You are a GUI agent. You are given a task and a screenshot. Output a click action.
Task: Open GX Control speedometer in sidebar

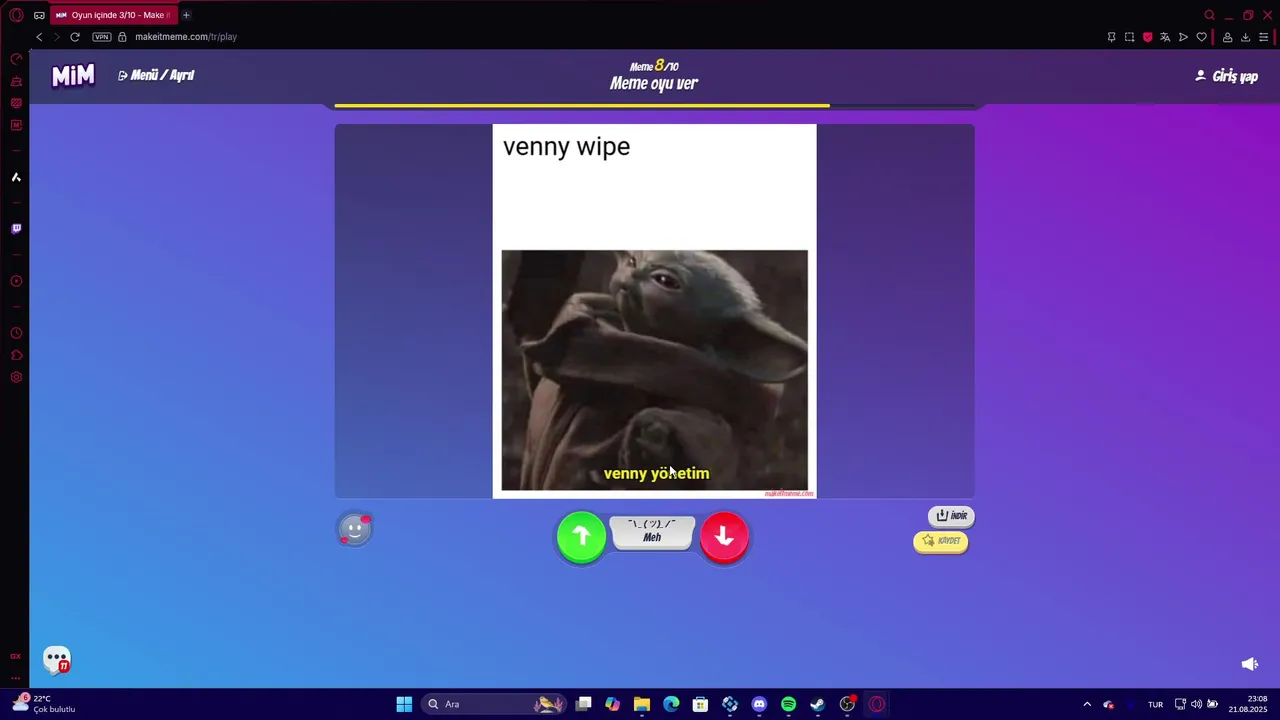(x=16, y=59)
